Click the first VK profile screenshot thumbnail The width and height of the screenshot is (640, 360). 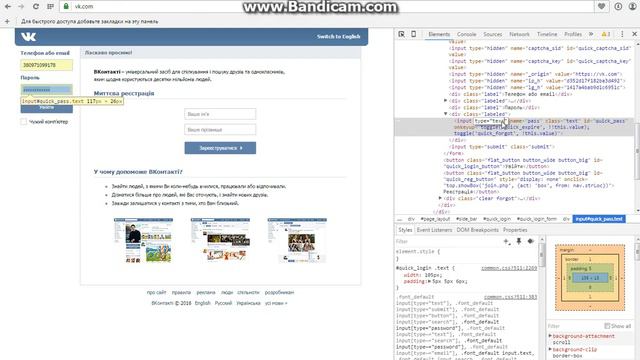click(143, 240)
